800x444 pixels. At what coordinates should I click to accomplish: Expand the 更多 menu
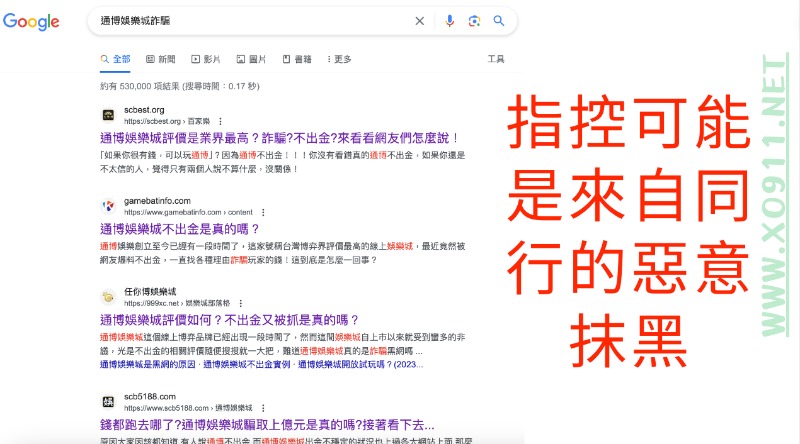click(339, 59)
